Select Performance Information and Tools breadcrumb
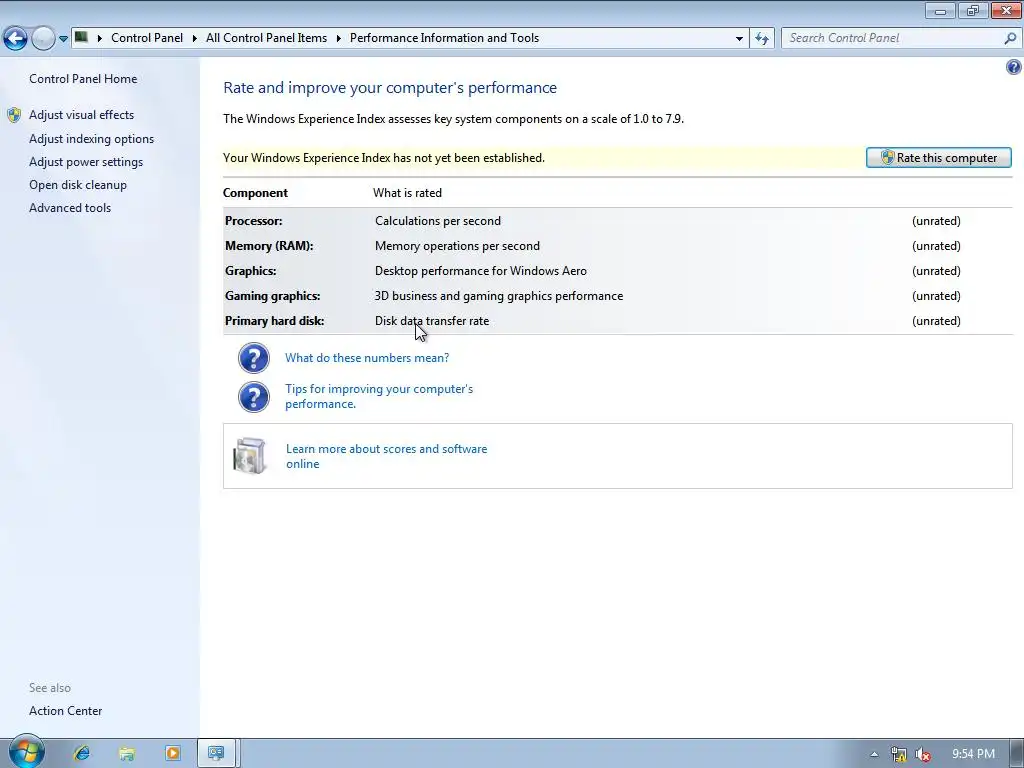The height and width of the screenshot is (768, 1024). tap(444, 38)
